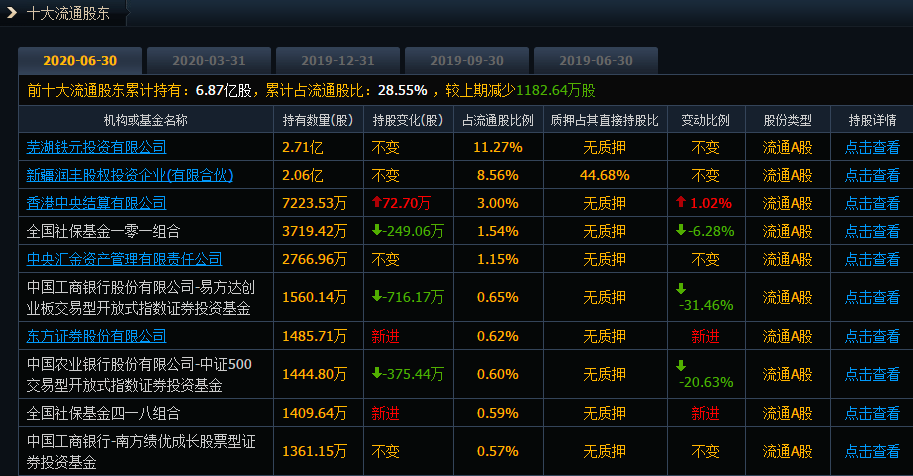
Task: Open 芜湖铁元投资有限公司 link
Action: coord(97,147)
